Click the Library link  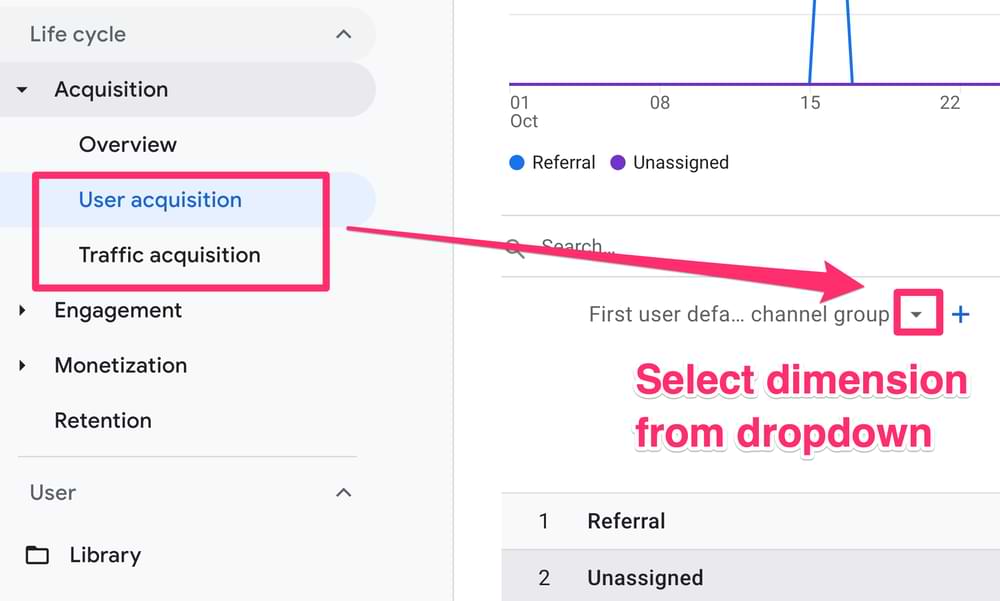coord(105,555)
